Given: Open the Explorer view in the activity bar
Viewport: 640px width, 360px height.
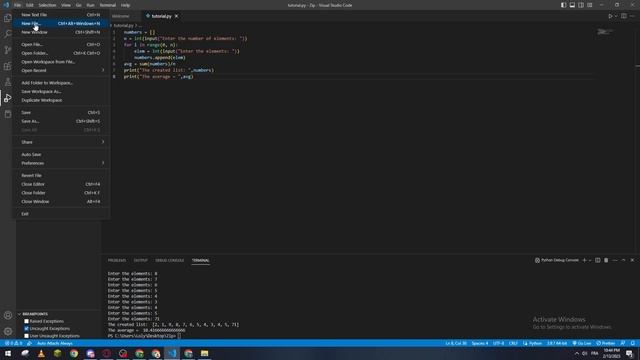Looking at the screenshot, I should (x=8, y=18).
